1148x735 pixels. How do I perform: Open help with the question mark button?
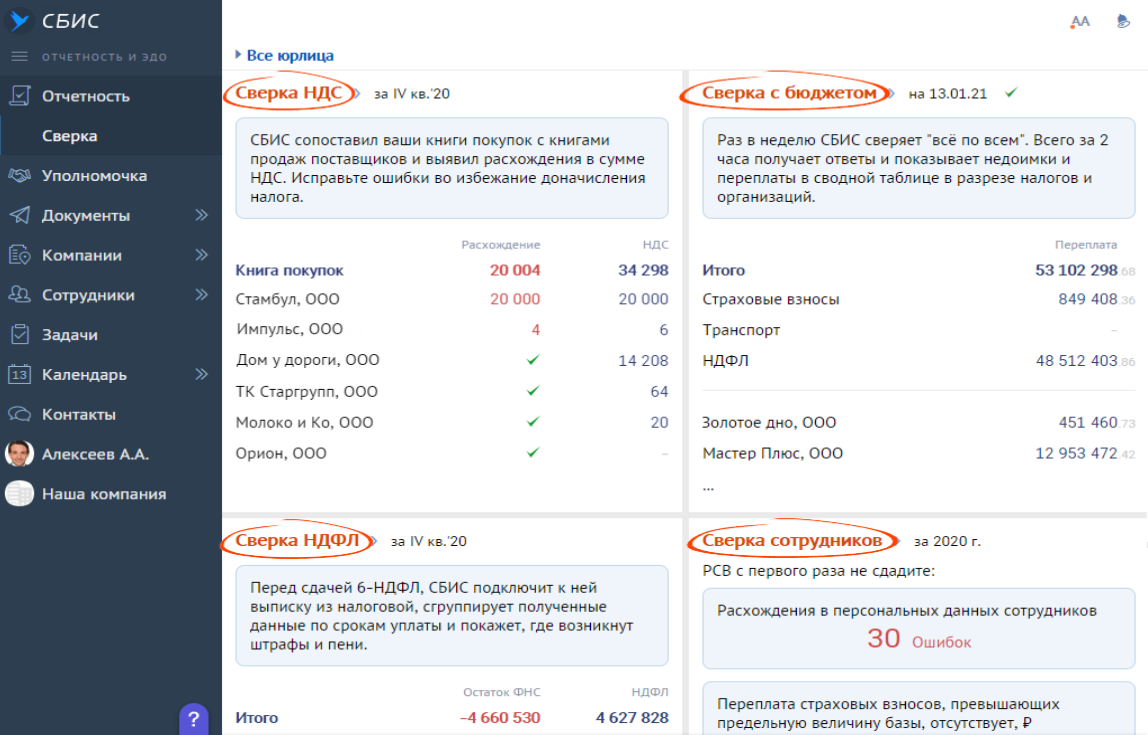tap(193, 718)
